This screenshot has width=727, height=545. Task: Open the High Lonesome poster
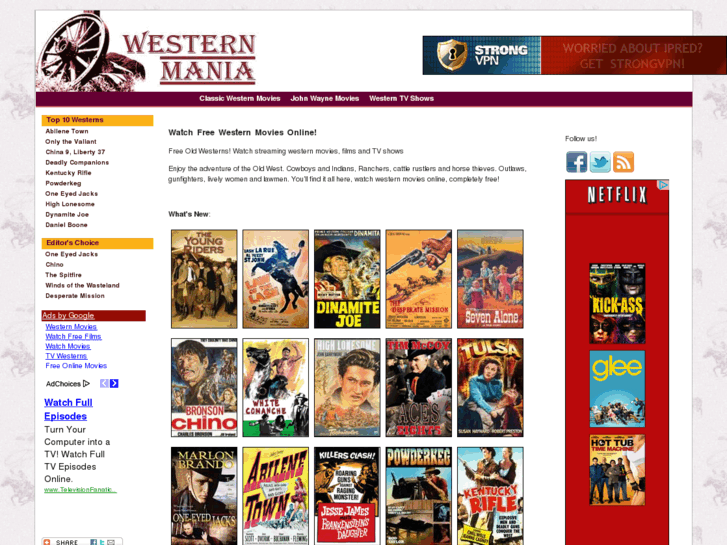347,387
